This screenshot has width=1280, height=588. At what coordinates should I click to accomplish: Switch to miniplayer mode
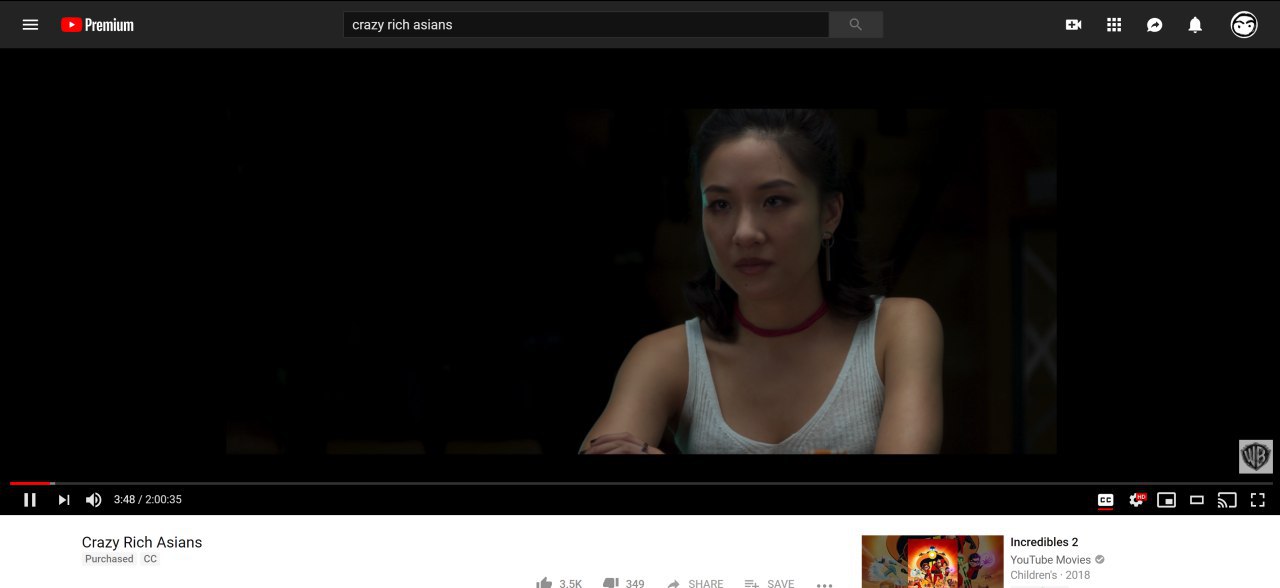(x=1166, y=500)
